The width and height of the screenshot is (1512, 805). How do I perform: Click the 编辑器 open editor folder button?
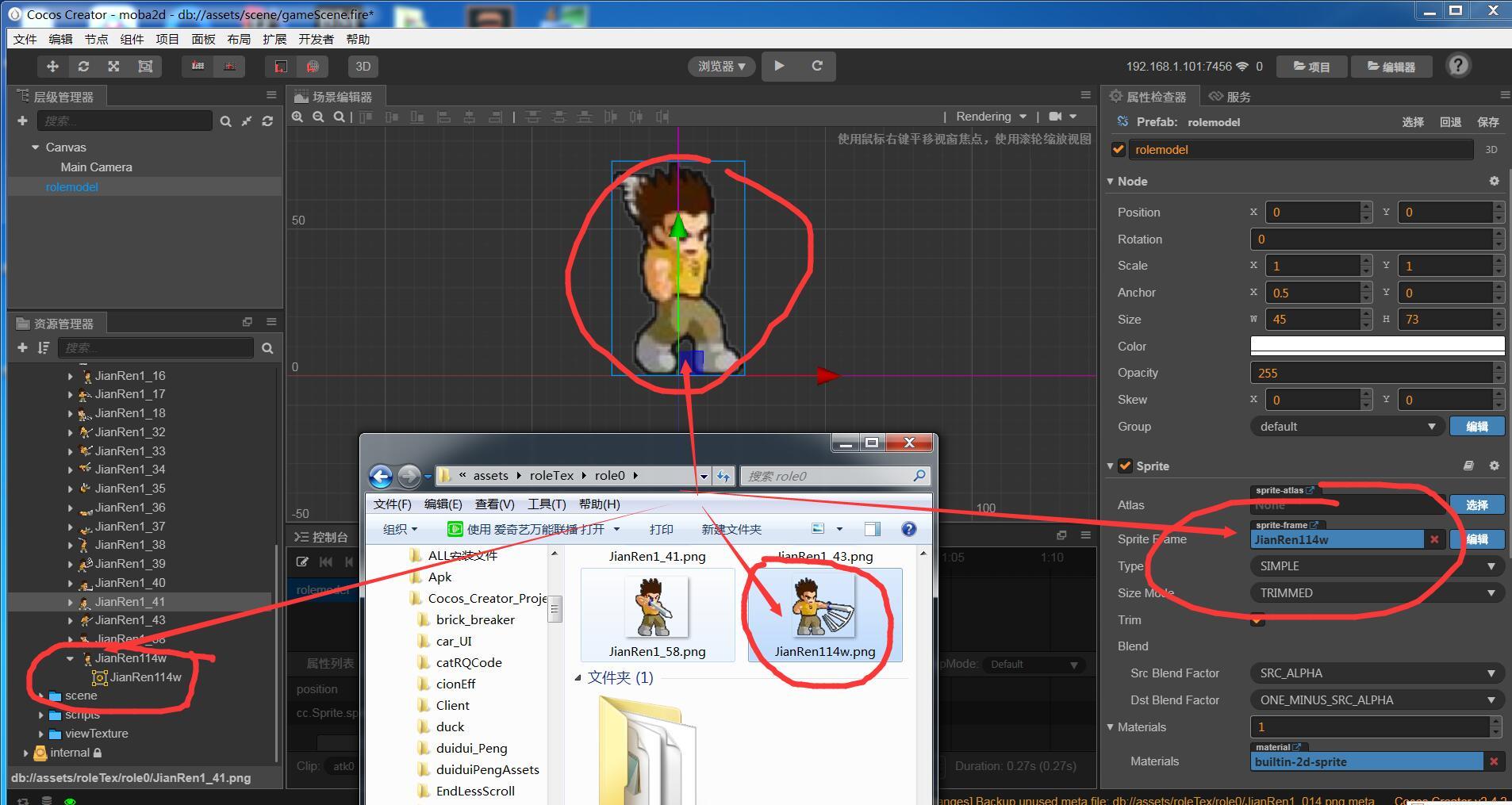coord(1391,67)
